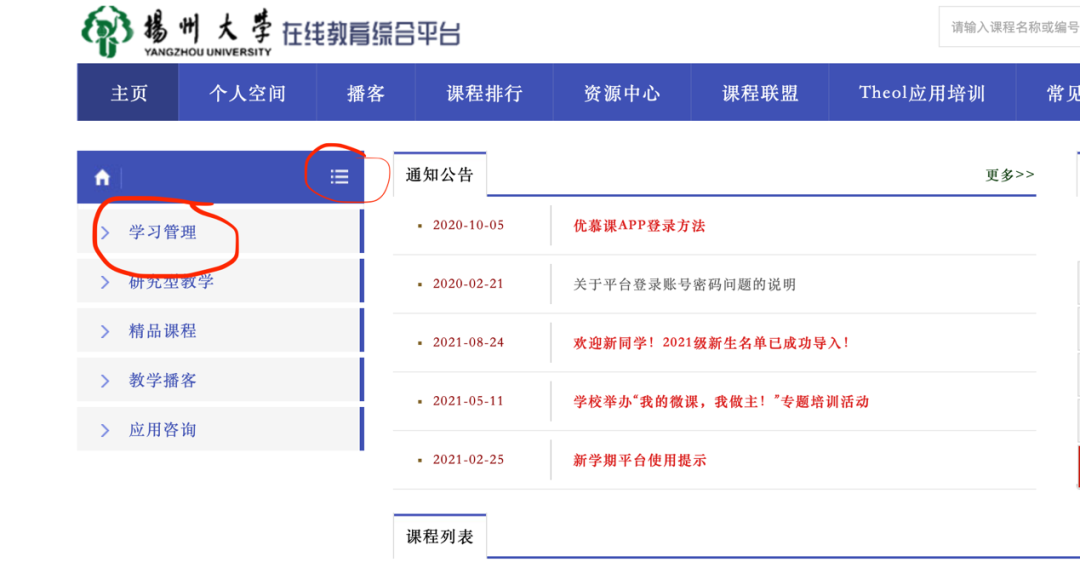The width and height of the screenshot is (1080, 568).
Task: Expand the 研究型教学 chevron arrow
Action: point(105,282)
